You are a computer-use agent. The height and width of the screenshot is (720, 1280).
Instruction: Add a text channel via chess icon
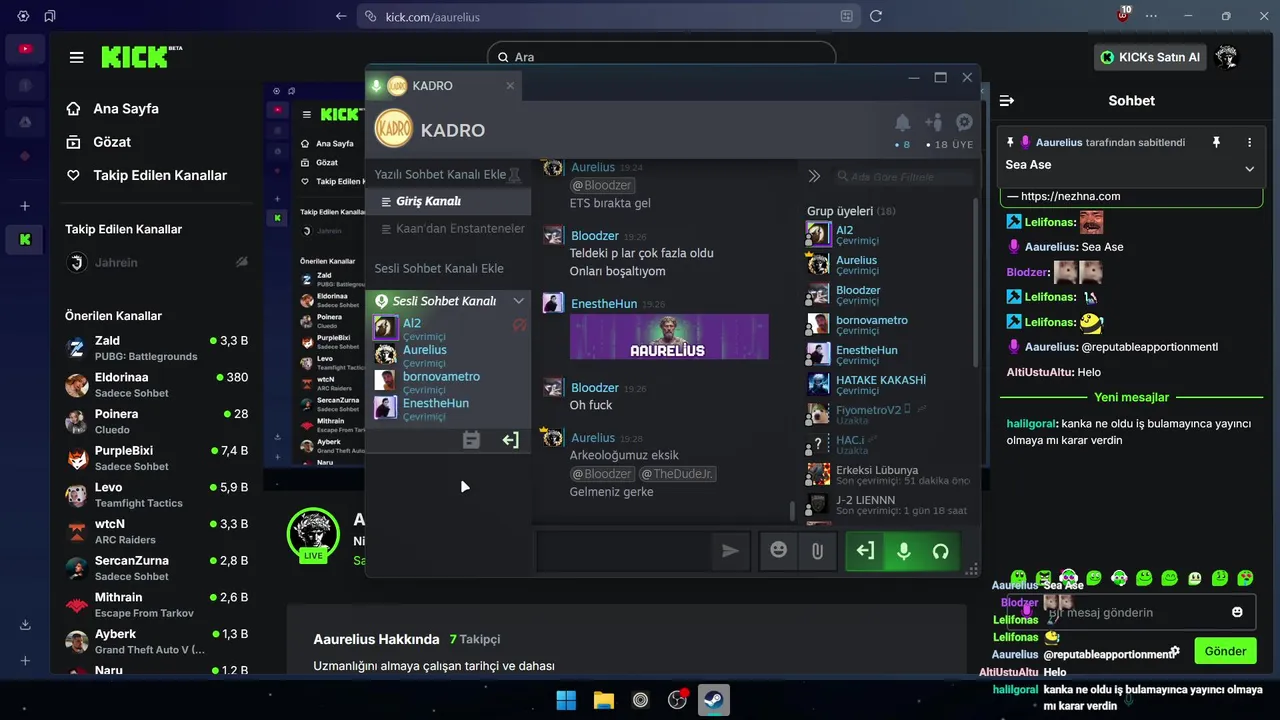coord(515,175)
